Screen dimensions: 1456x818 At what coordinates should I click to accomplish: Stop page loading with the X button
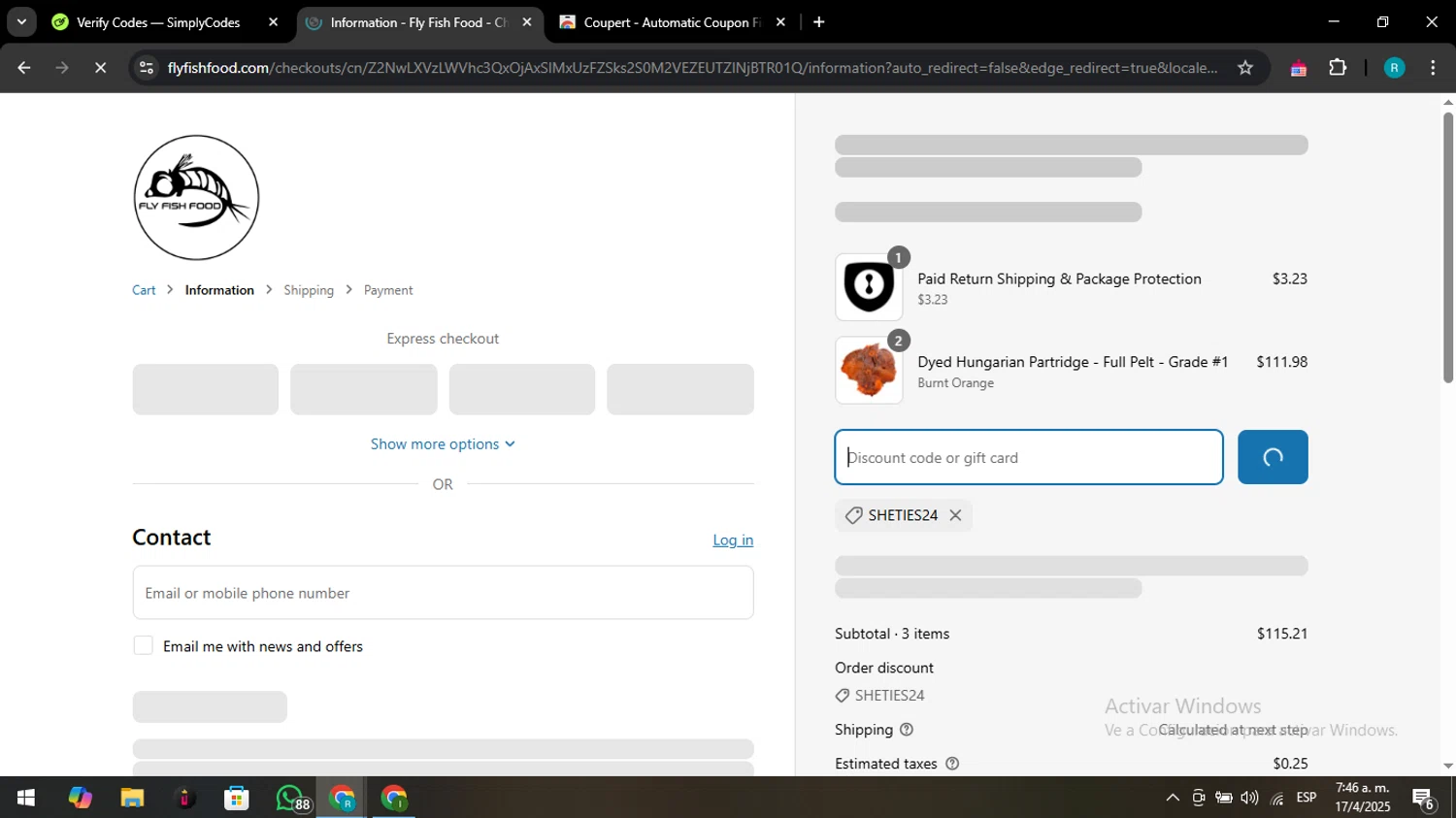click(x=100, y=68)
